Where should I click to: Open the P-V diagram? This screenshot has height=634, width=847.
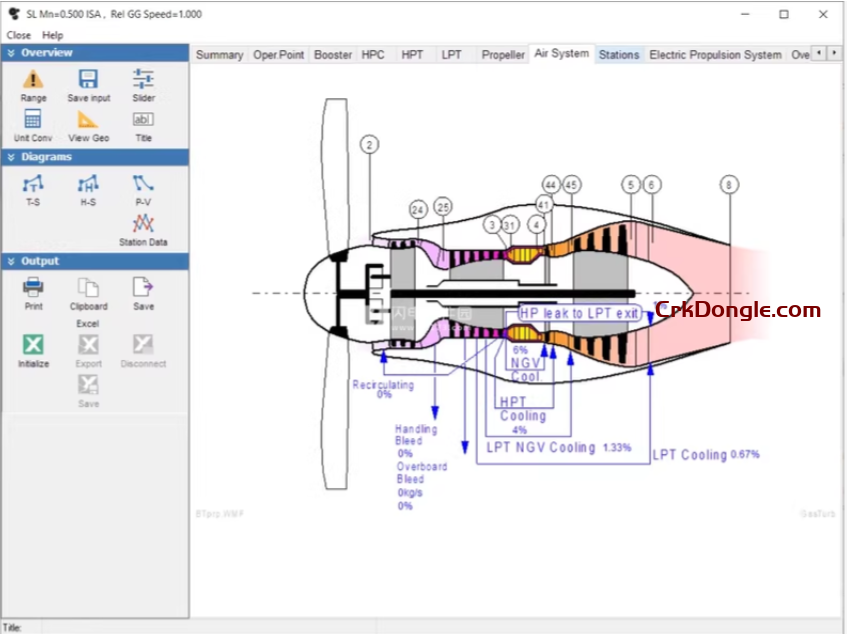[143, 184]
